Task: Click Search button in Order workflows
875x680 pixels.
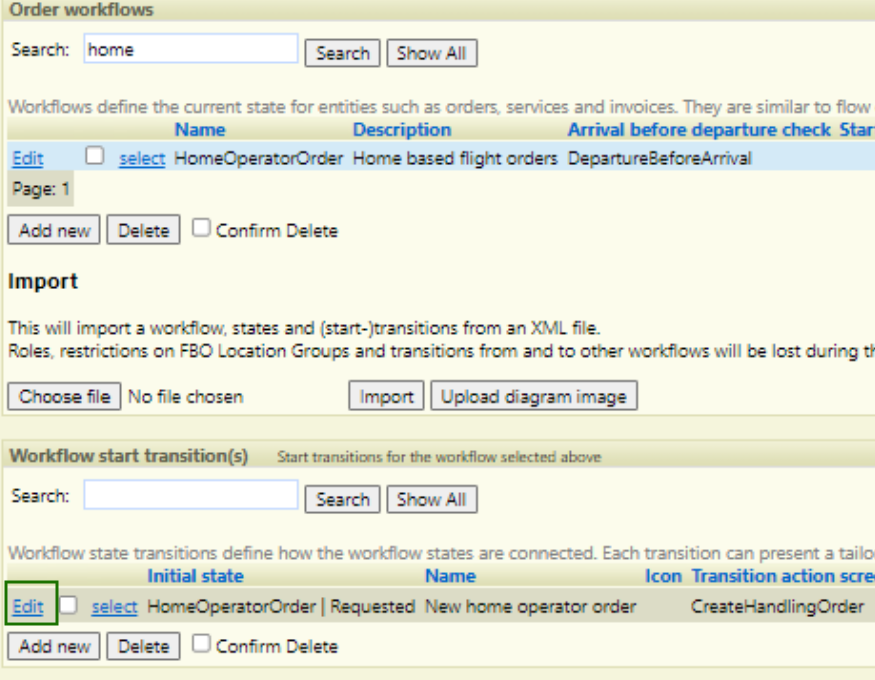Action: point(342,53)
